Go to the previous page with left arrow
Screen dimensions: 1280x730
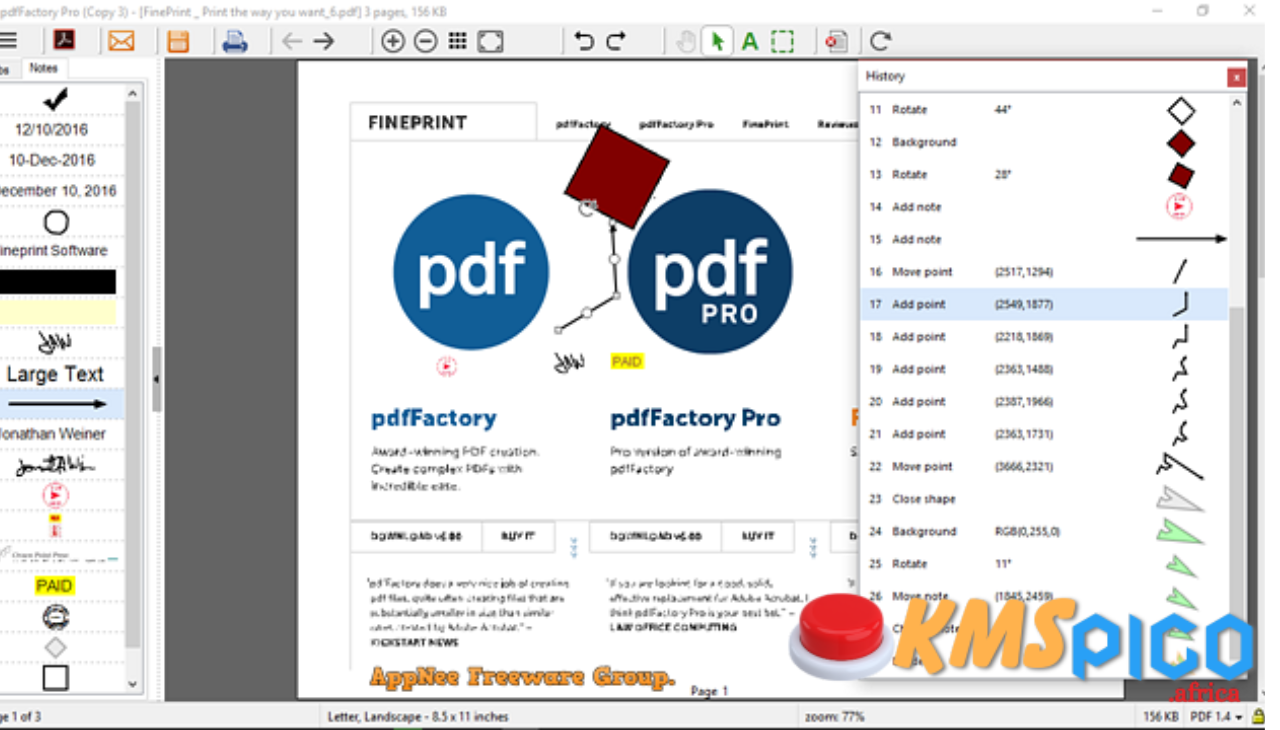[292, 41]
